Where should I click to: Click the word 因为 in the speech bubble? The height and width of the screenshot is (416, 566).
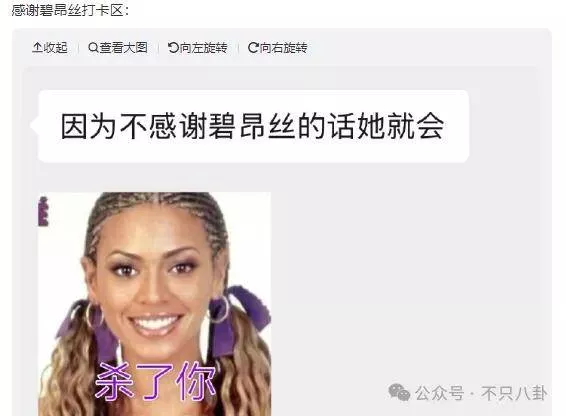[x=88, y=126]
